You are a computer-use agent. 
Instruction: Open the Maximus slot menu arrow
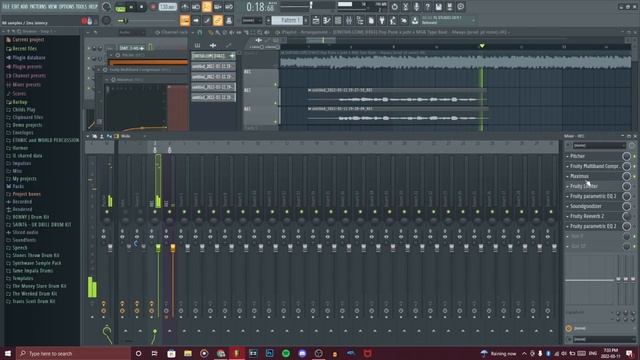pyautogui.click(x=567, y=176)
